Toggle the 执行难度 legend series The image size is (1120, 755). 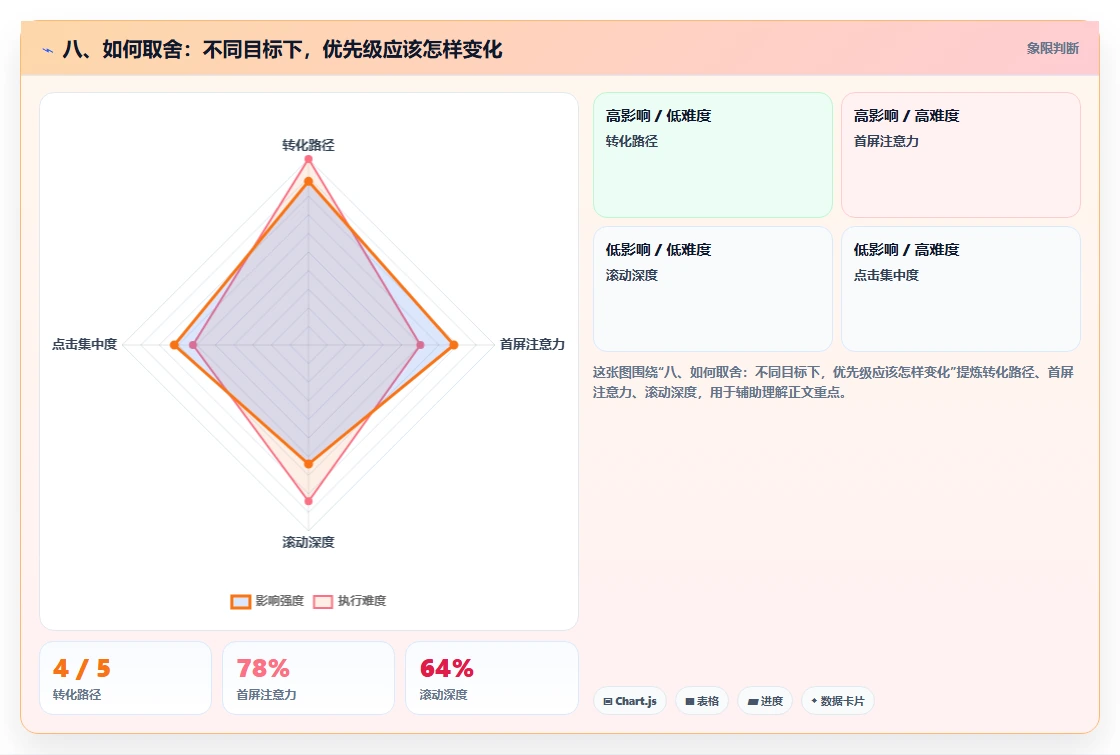(x=350, y=601)
